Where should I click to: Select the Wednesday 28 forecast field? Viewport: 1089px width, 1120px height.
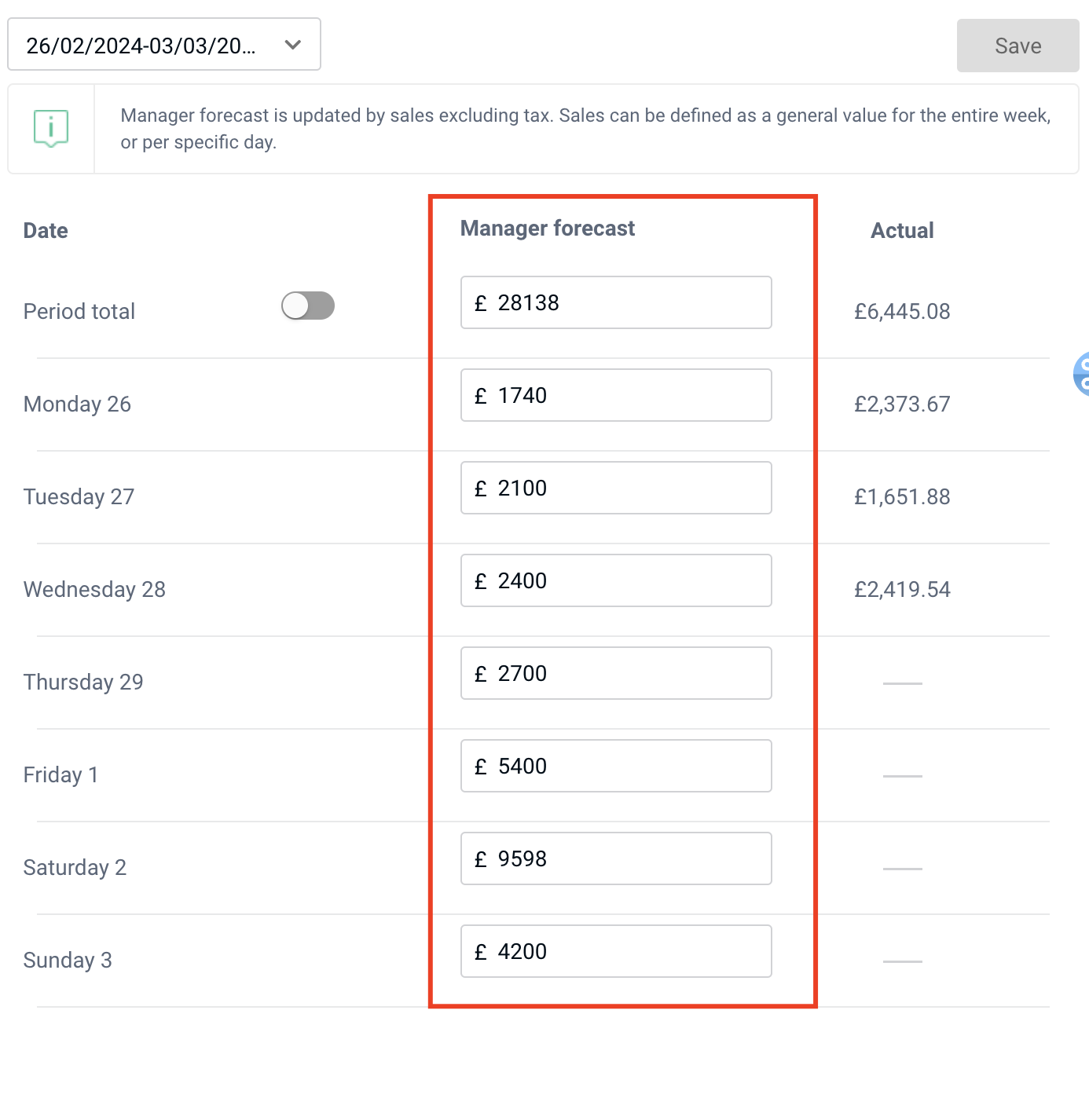click(x=616, y=580)
